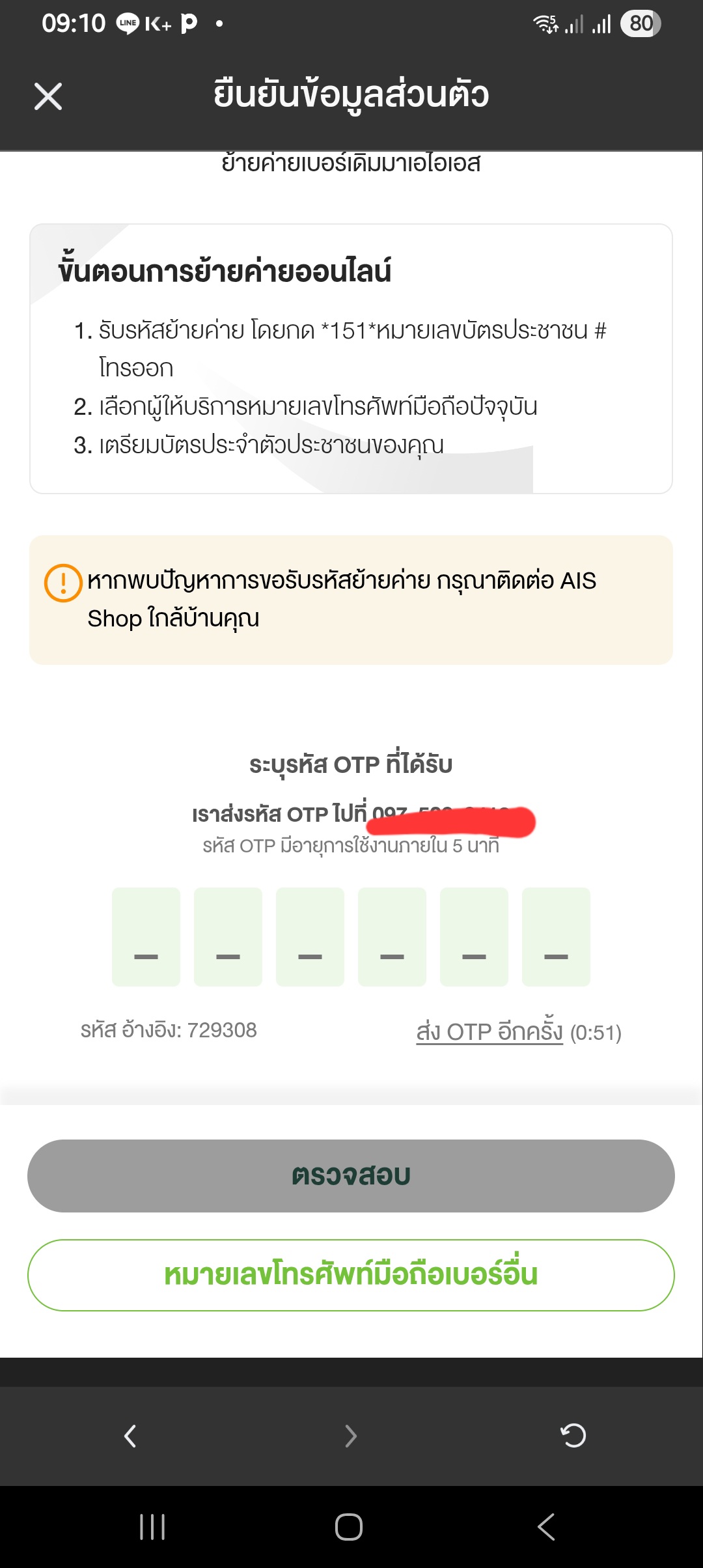This screenshot has width=703, height=1568.
Task: Select the third OTP digit box
Action: click(x=310, y=937)
